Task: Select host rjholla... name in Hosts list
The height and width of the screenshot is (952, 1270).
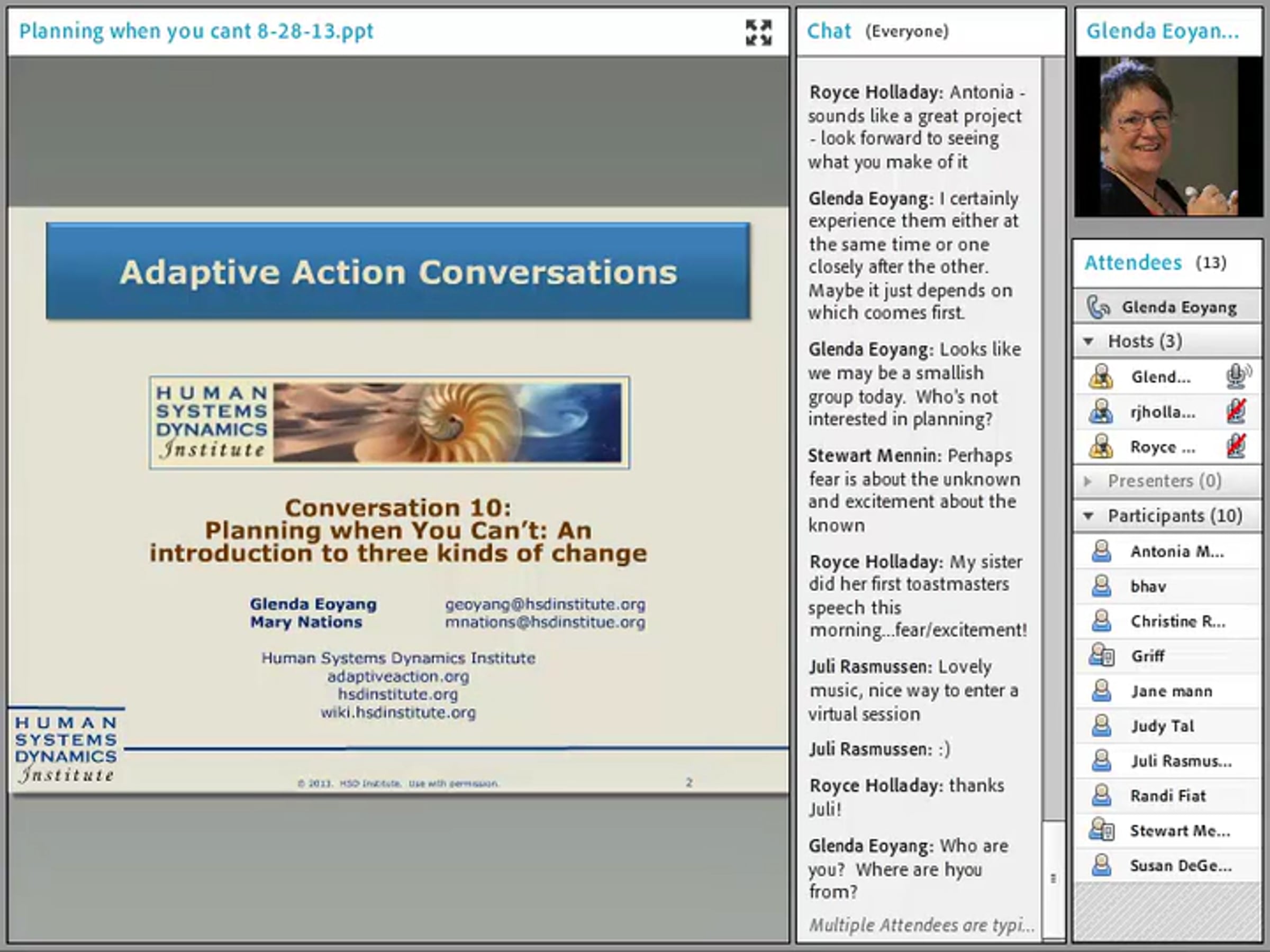Action: click(1163, 412)
